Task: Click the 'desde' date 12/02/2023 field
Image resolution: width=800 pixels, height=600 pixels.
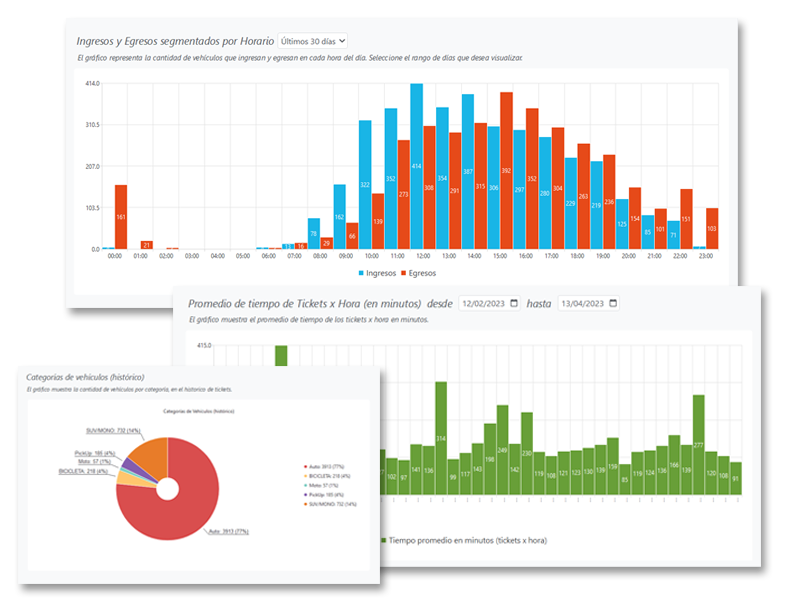Action: (484, 303)
